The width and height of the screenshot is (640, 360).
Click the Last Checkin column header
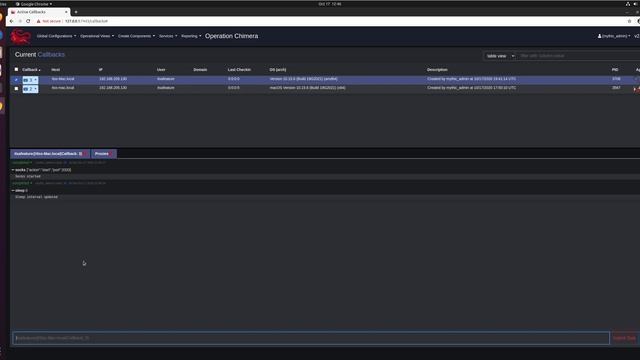(x=239, y=70)
